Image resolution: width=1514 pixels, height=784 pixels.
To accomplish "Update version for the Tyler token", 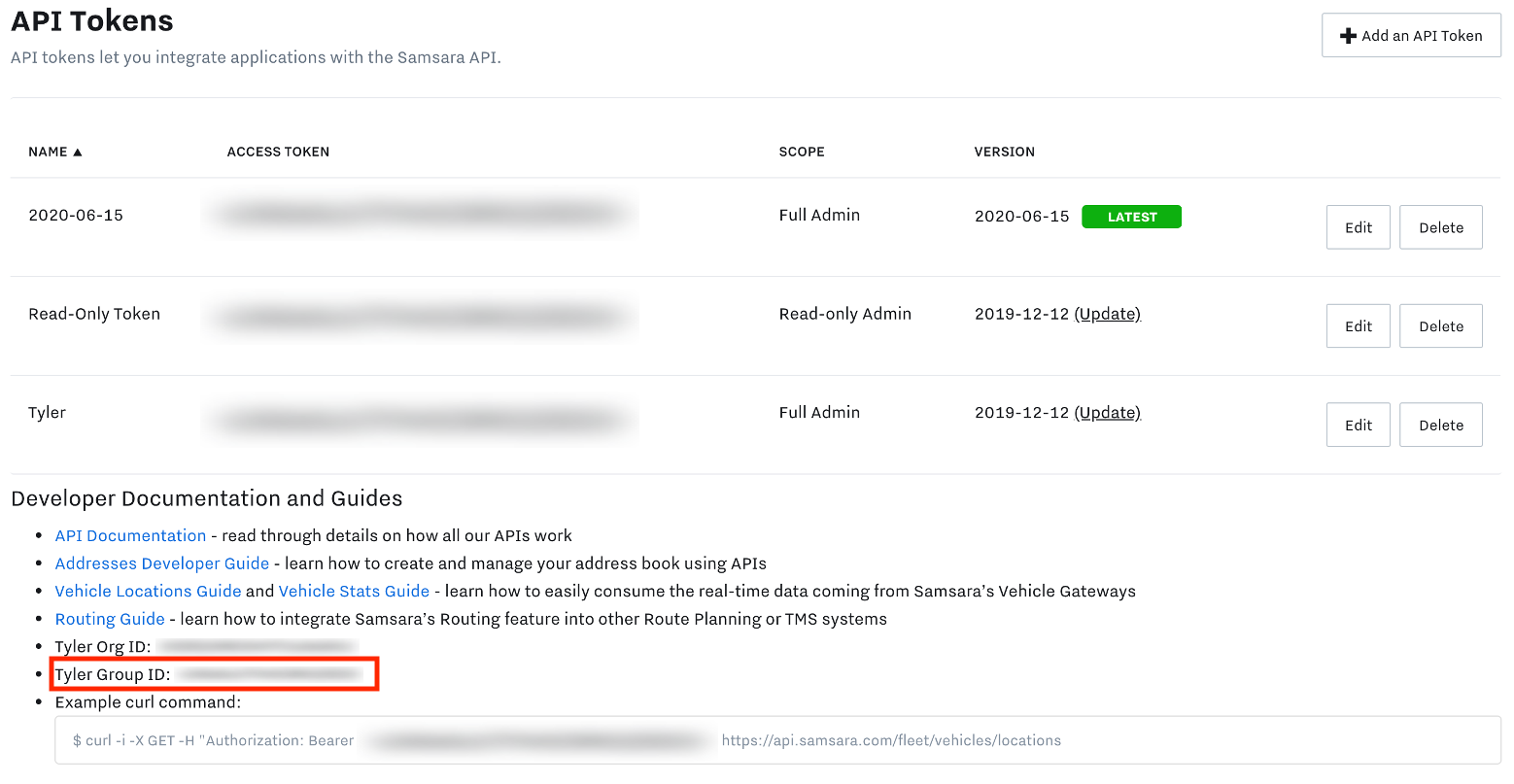I will [x=1107, y=413].
